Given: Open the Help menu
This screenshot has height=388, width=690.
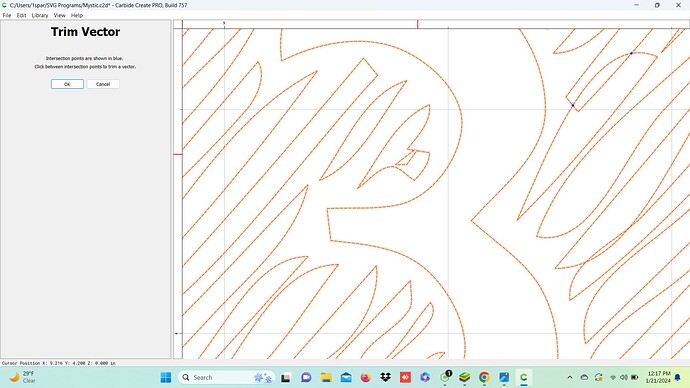Looking at the screenshot, I should coord(77,15).
